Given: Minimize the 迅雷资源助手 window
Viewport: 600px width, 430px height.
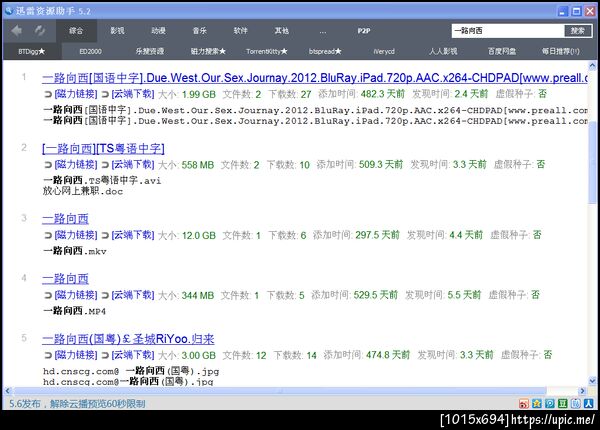Looking at the screenshot, I should click(562, 11).
